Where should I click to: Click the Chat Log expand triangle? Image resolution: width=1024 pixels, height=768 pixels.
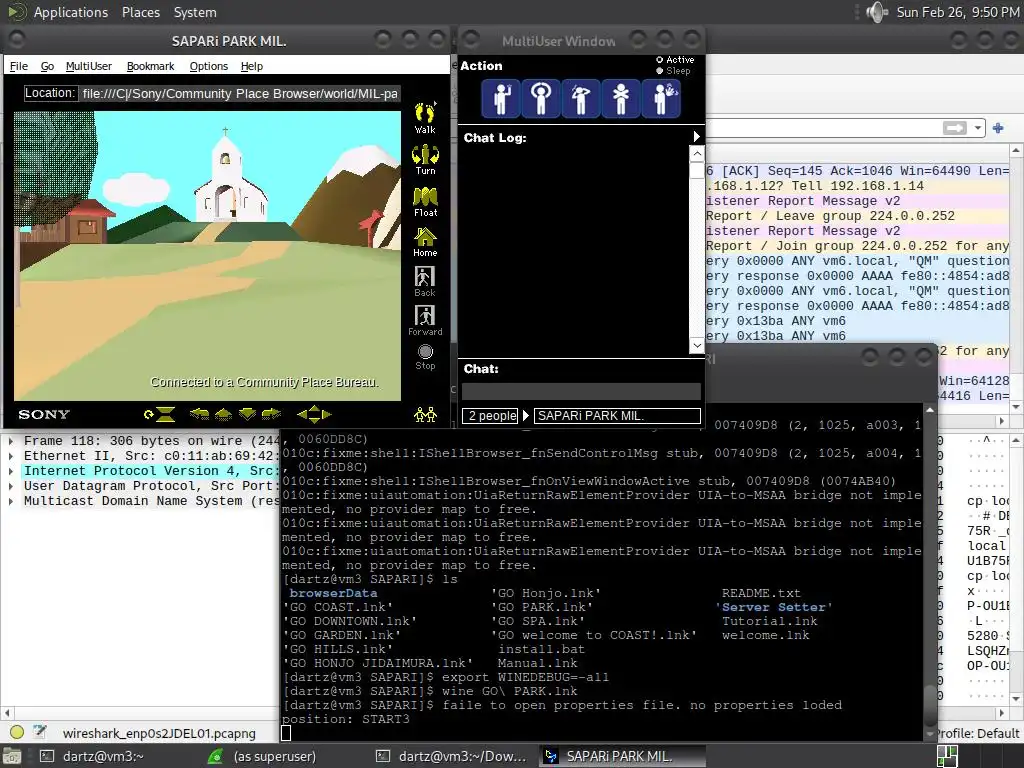[696, 136]
